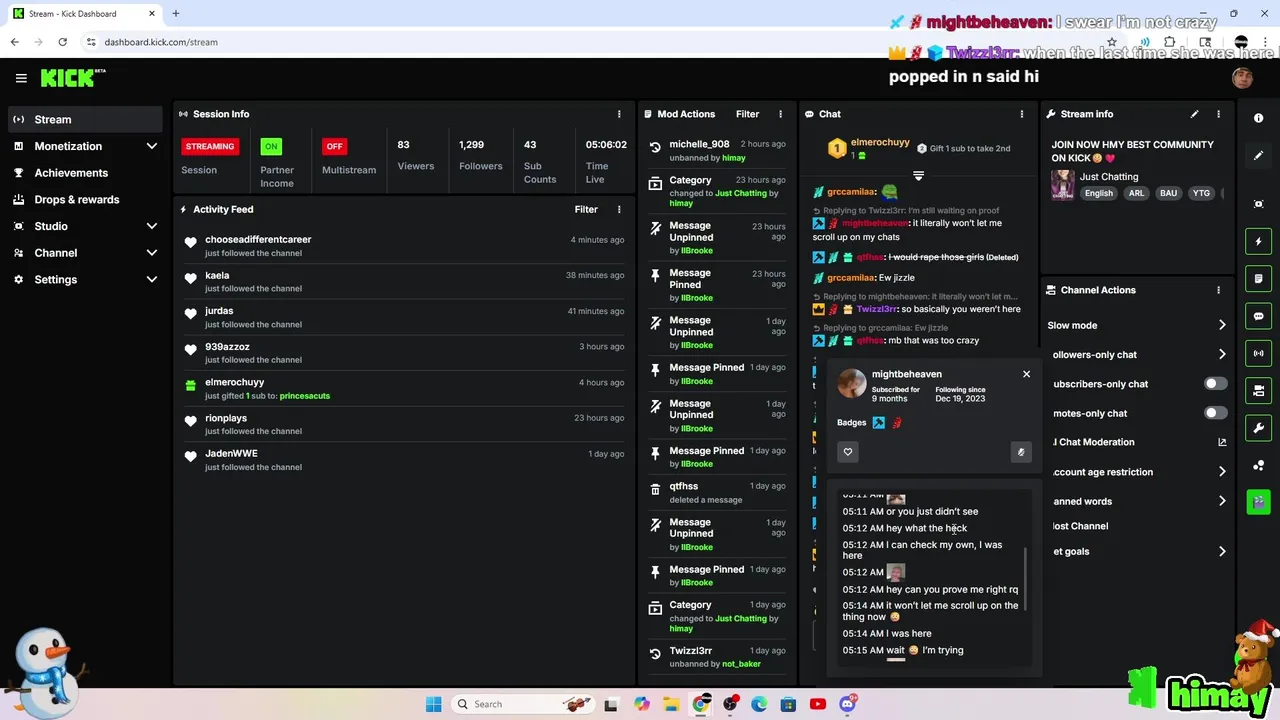Collapse the gift sub leaderboard in Chat
Image resolution: width=1280 pixels, height=720 pixels.
918,176
